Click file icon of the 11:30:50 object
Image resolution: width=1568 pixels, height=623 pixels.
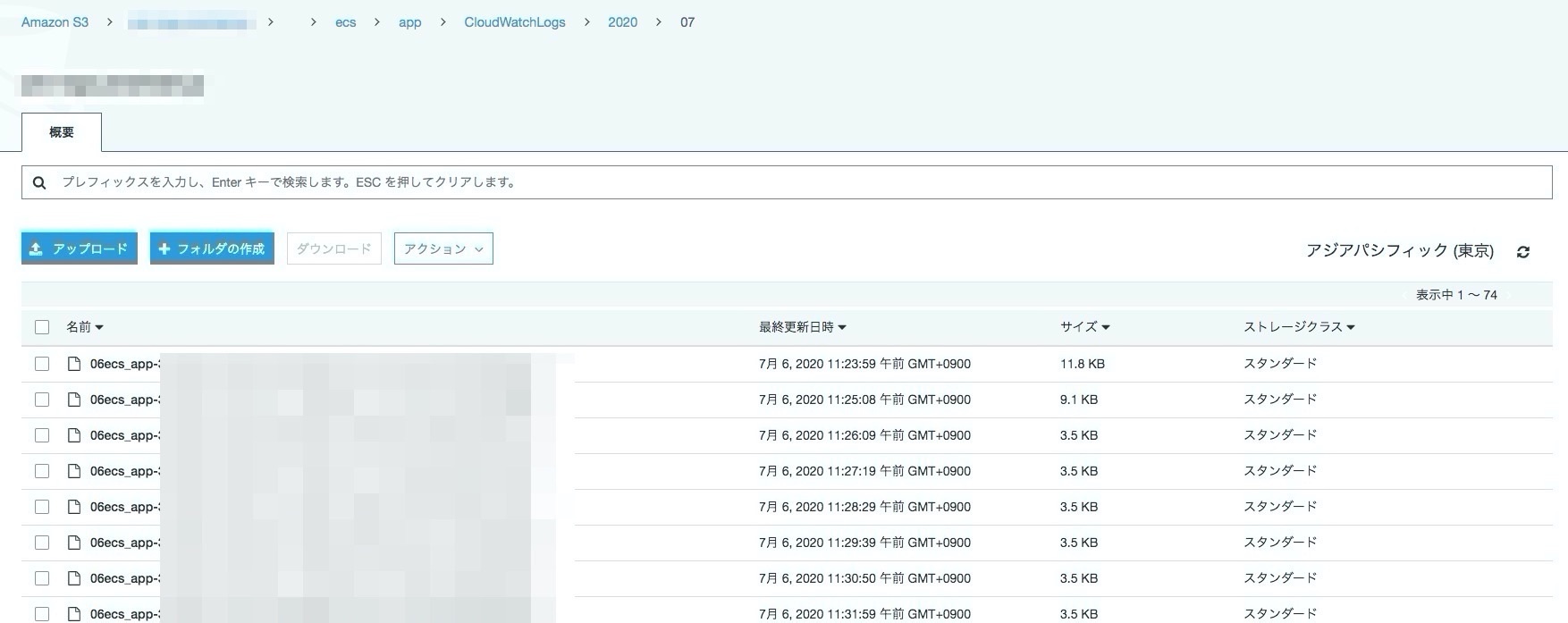click(x=75, y=578)
